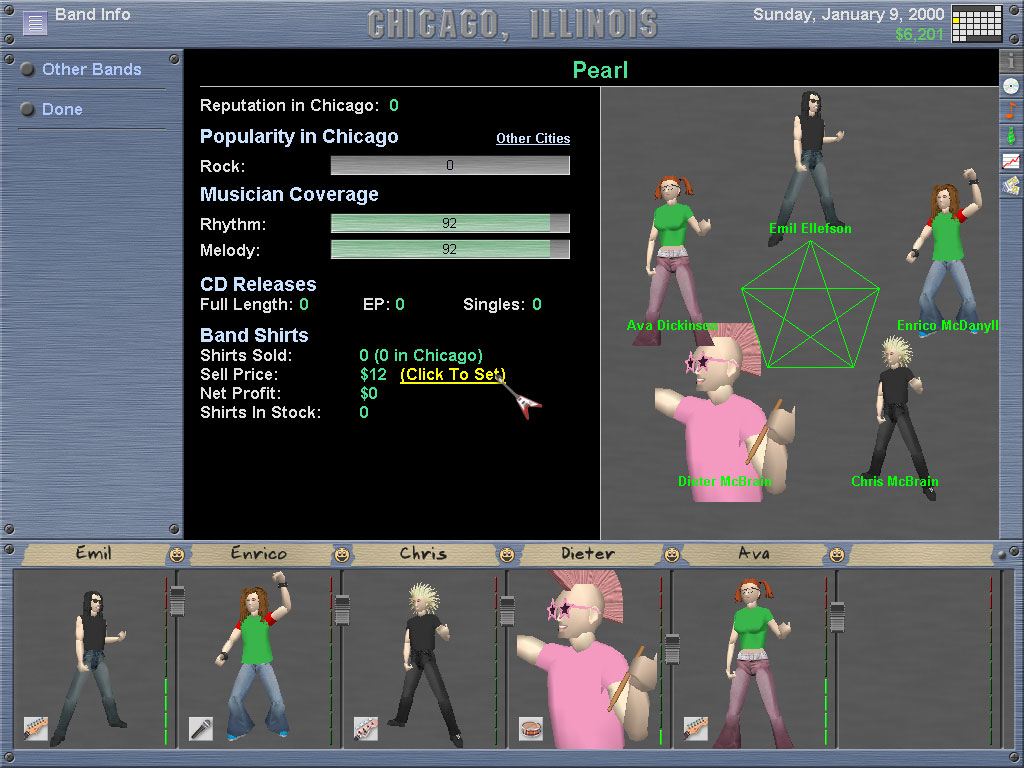This screenshot has width=1024, height=768.
Task: Click the orange music note sidebar icon
Action: 1011,110
